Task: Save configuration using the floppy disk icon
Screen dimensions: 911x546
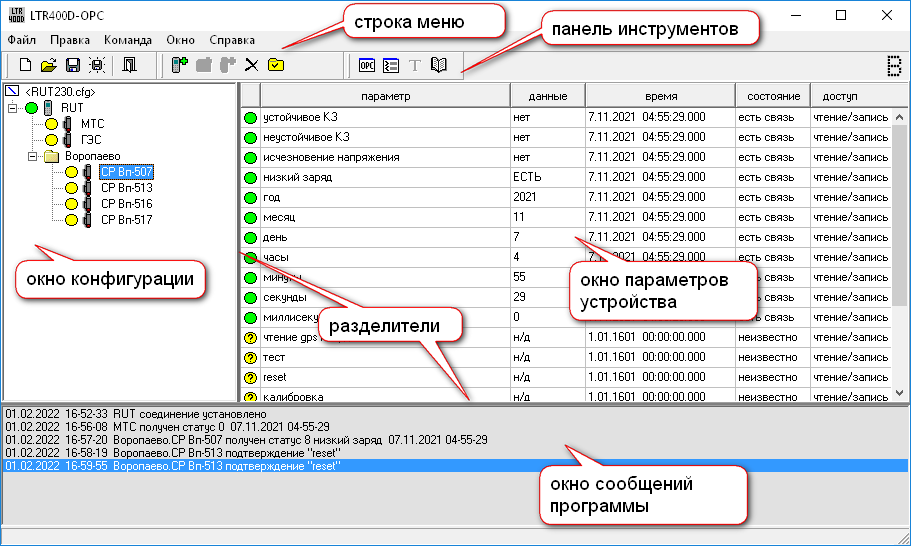Action: 72,65
